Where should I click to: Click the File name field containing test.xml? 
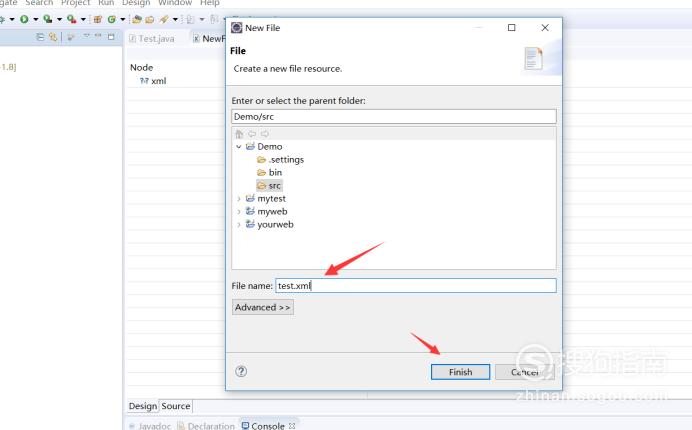pyautogui.click(x=416, y=286)
